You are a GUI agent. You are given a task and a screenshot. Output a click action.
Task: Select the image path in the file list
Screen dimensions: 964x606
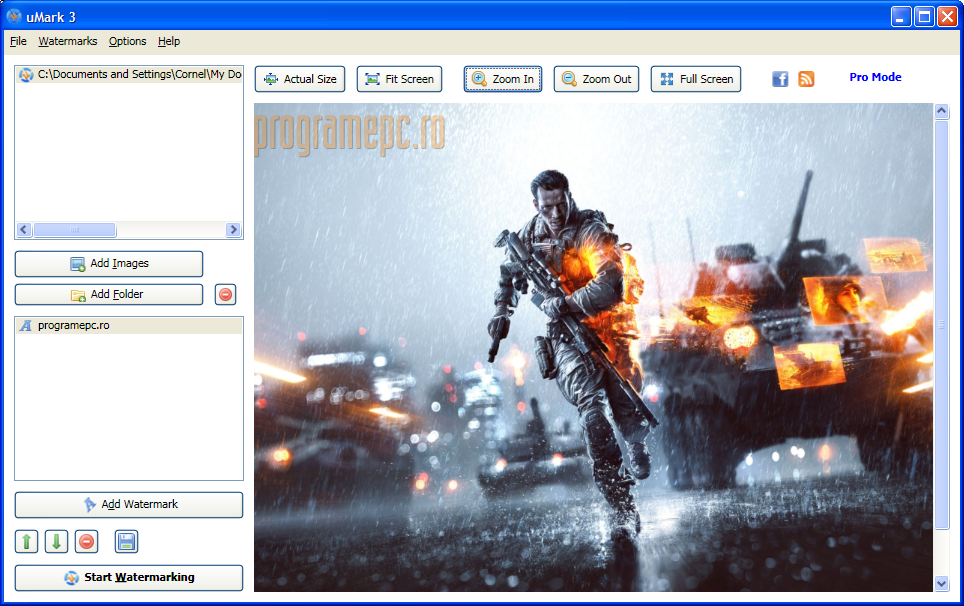point(129,74)
